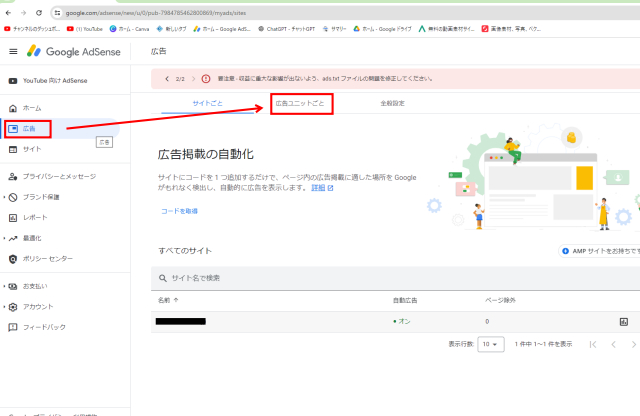Viewport: 640px width, 416px height.
Task: Click the 詳細 learn more link
Action: coord(321,187)
